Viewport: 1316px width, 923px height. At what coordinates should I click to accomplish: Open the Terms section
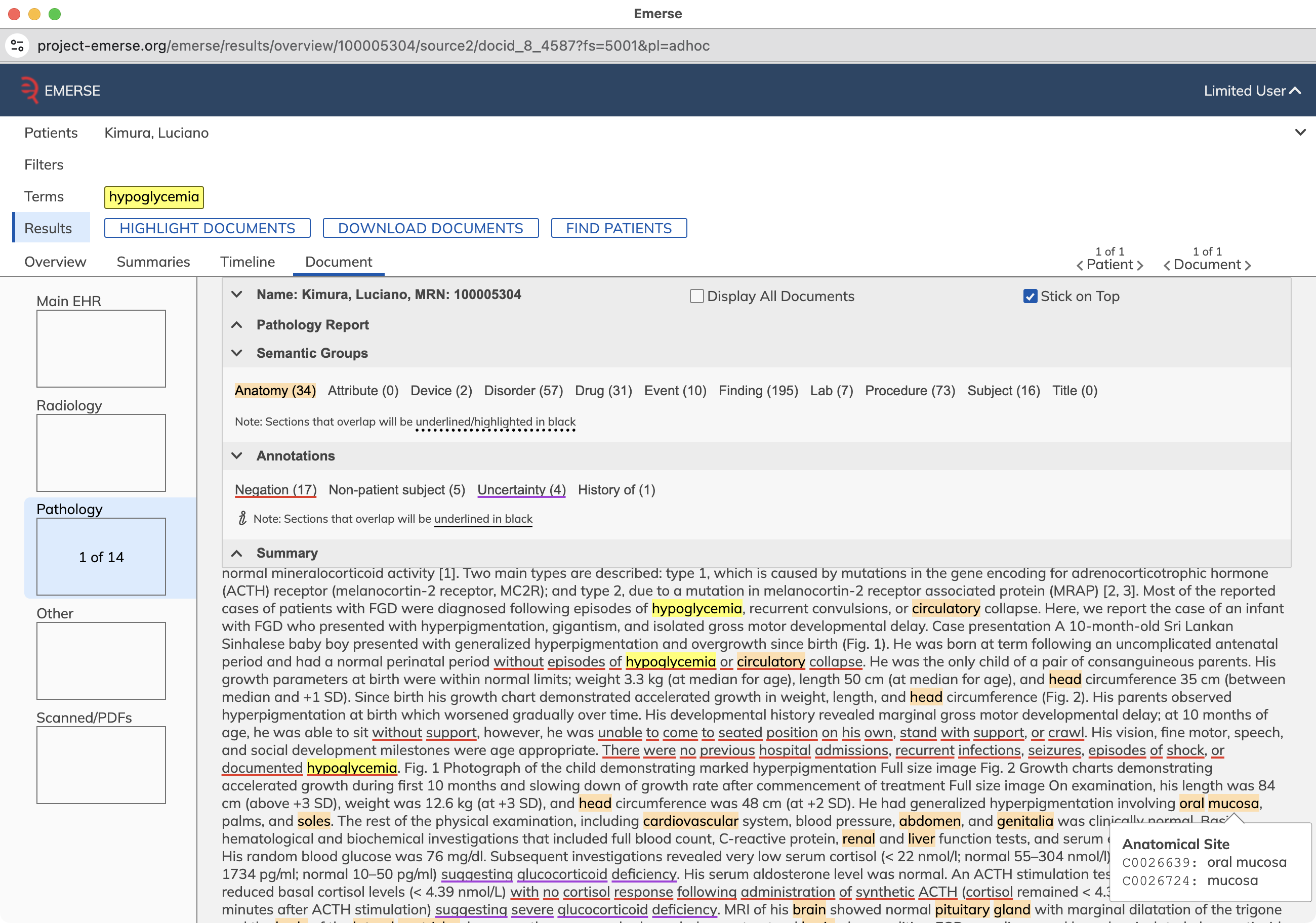pos(44,196)
